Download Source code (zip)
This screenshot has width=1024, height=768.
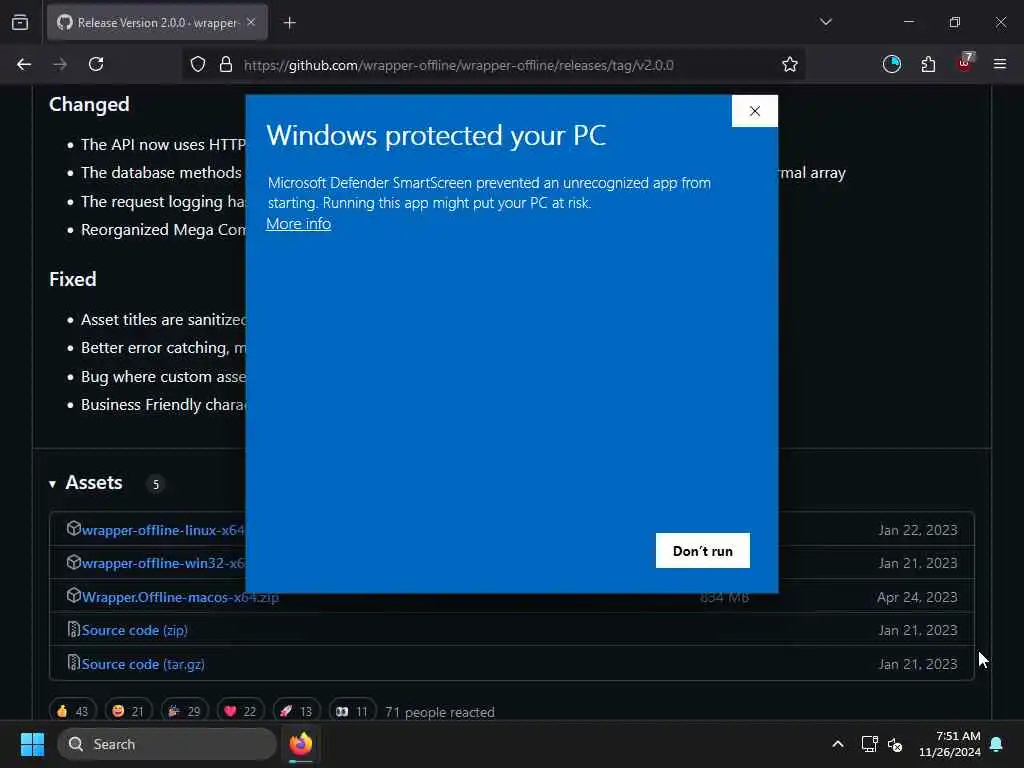click(x=135, y=630)
